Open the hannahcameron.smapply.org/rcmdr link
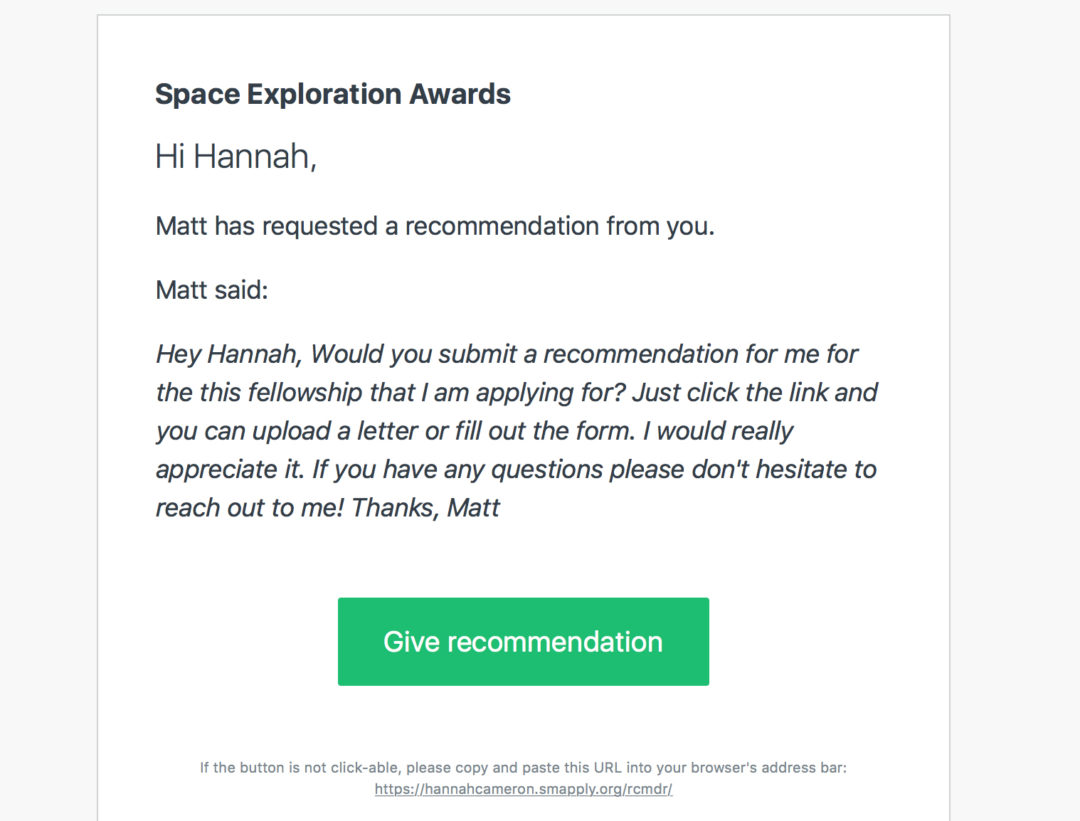The width and height of the screenshot is (1080, 821). 523,789
